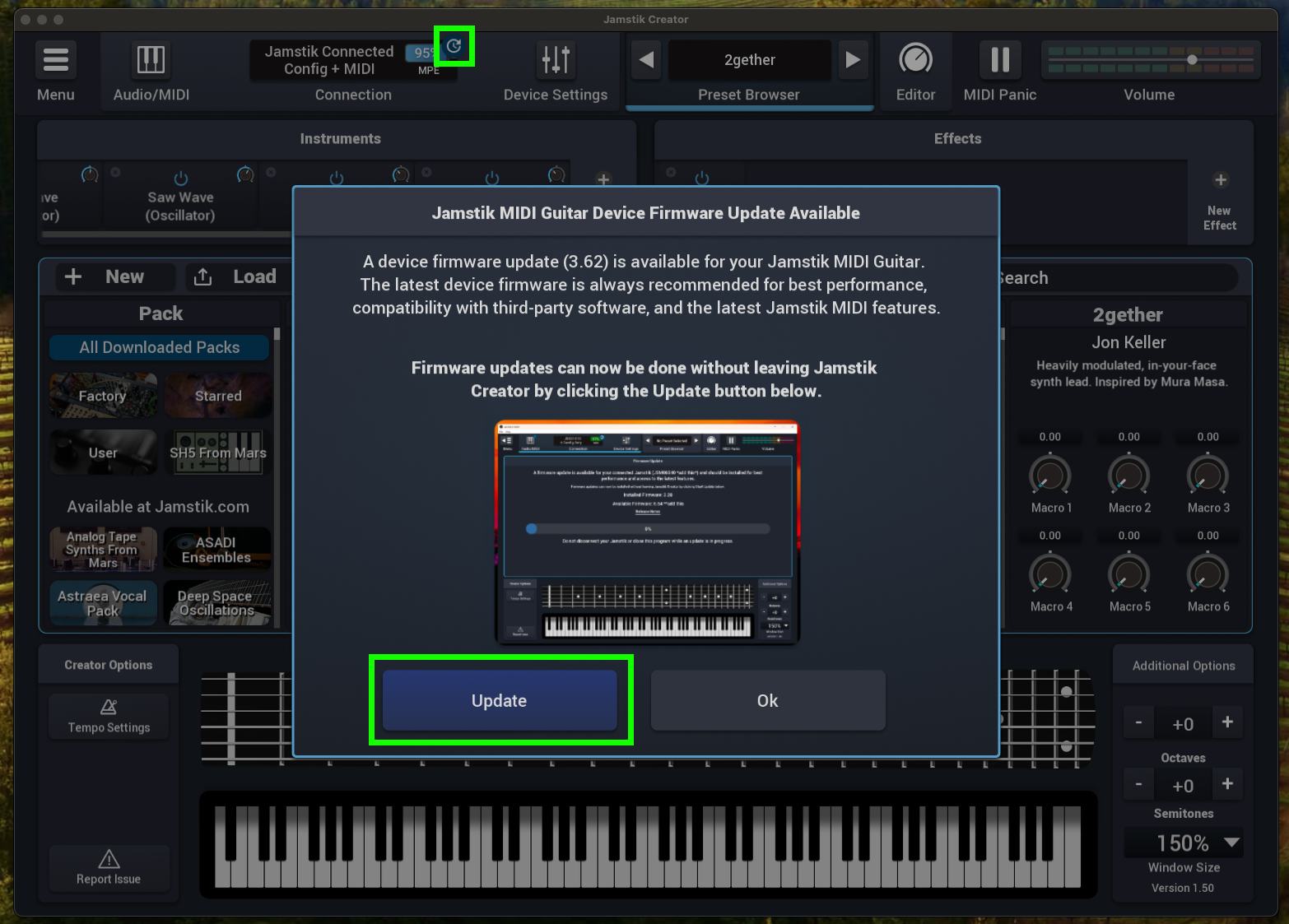Click the Volume slider handle
The height and width of the screenshot is (924, 1289).
tap(1192, 60)
